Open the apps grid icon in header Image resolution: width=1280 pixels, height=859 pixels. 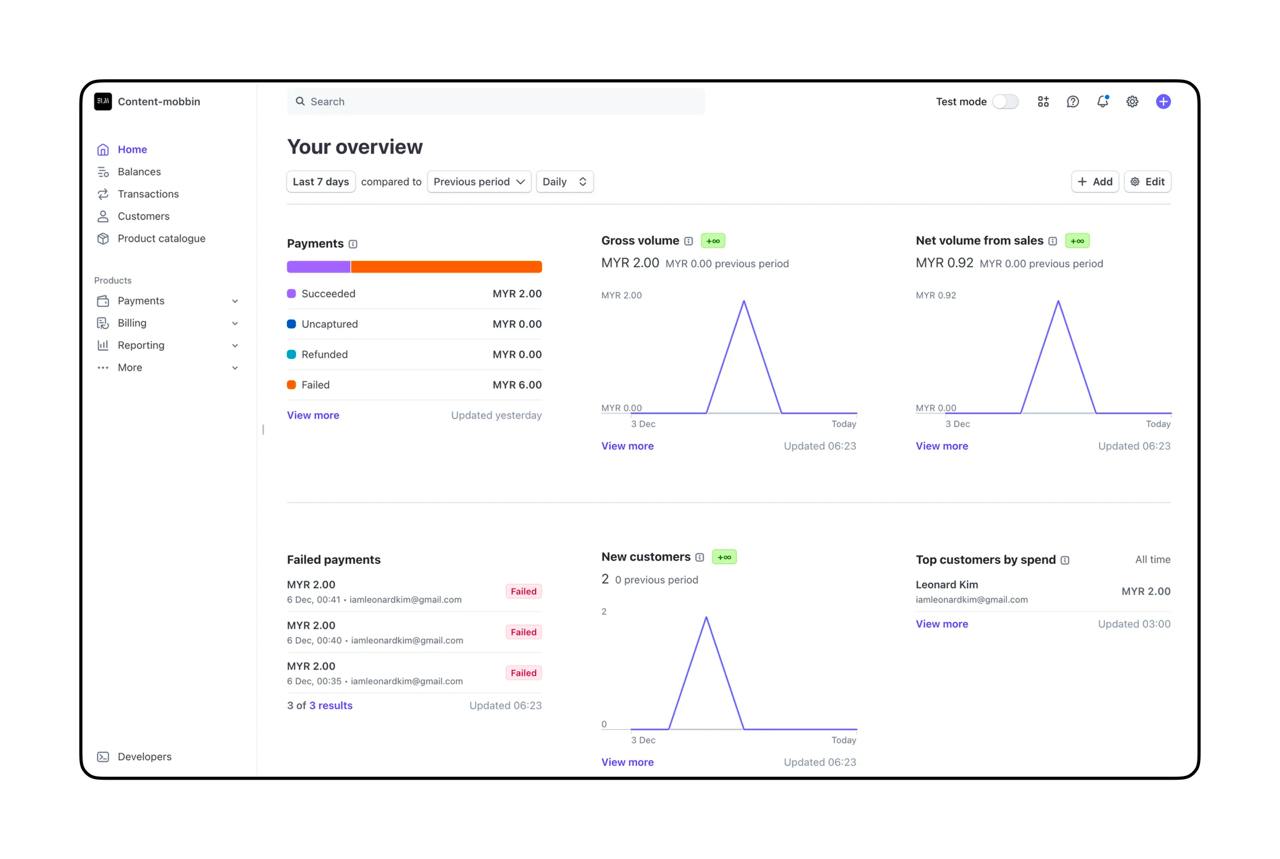[1043, 101]
